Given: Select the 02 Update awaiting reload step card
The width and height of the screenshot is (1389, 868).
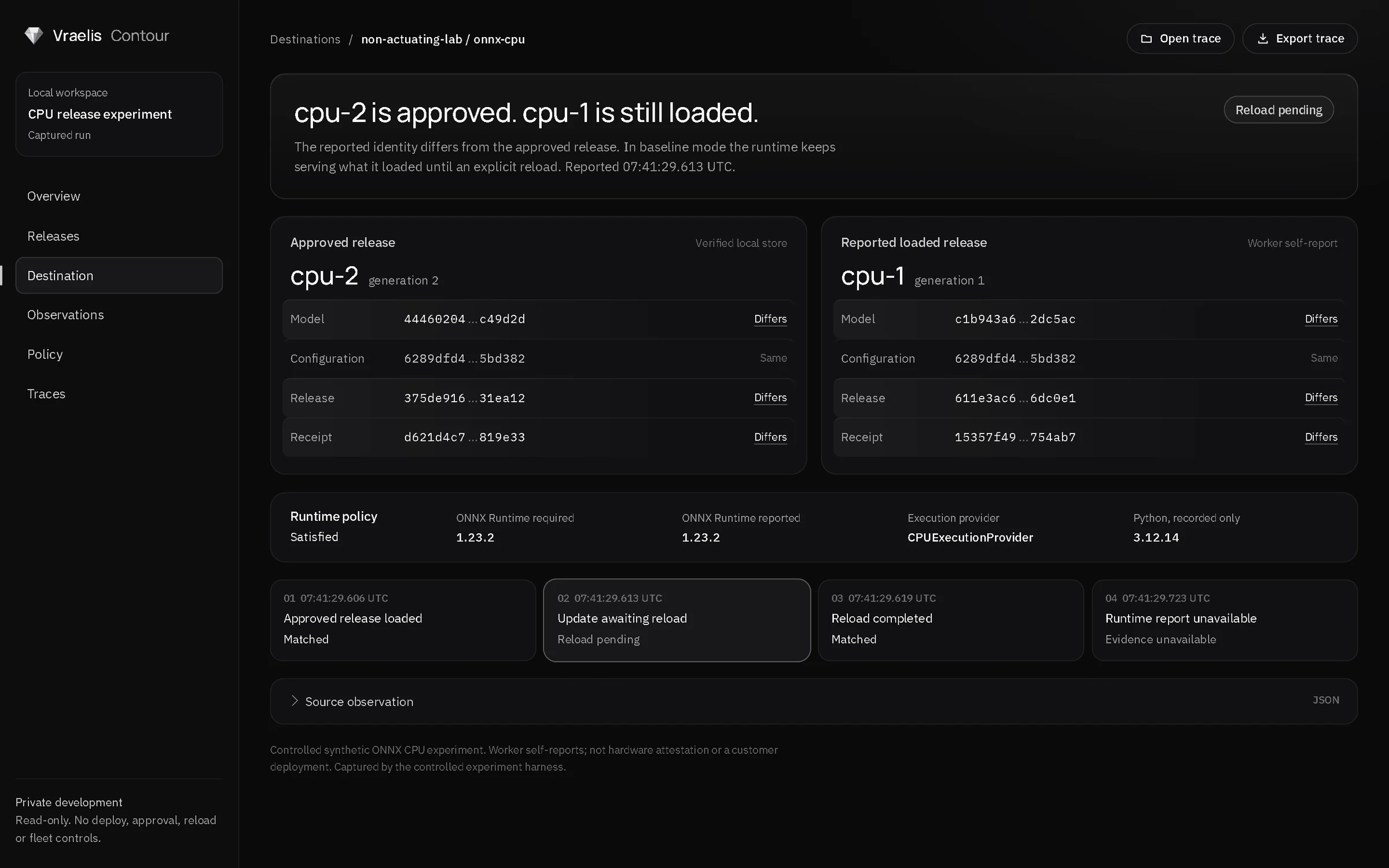Looking at the screenshot, I should coord(677,620).
